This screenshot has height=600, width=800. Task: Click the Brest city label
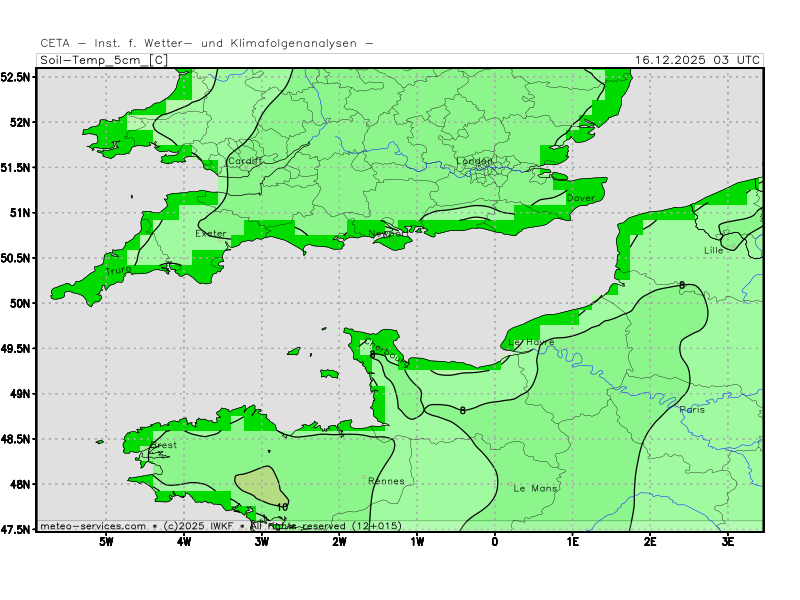click(x=163, y=445)
